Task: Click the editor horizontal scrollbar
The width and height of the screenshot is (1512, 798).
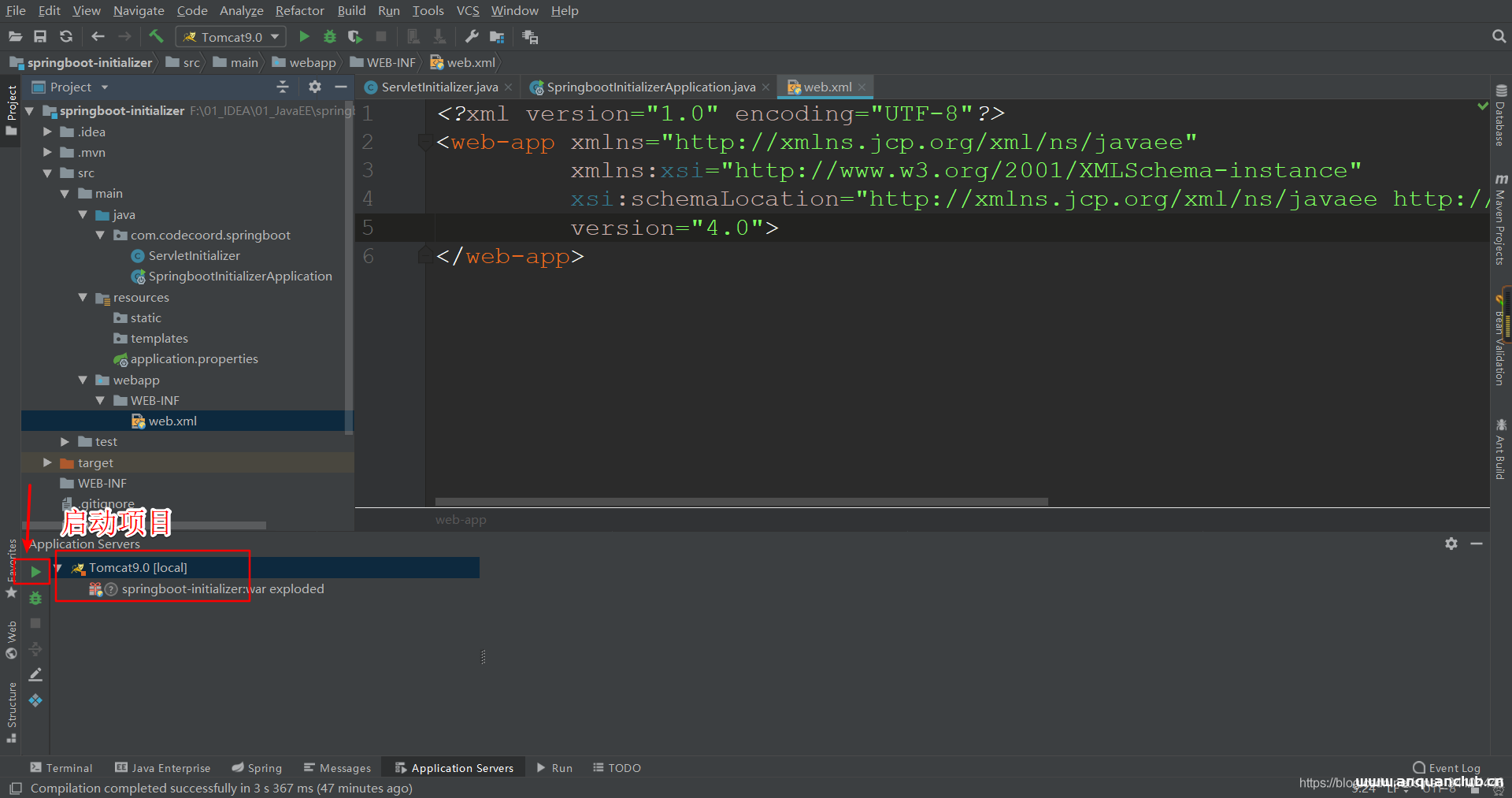Action: 741,502
